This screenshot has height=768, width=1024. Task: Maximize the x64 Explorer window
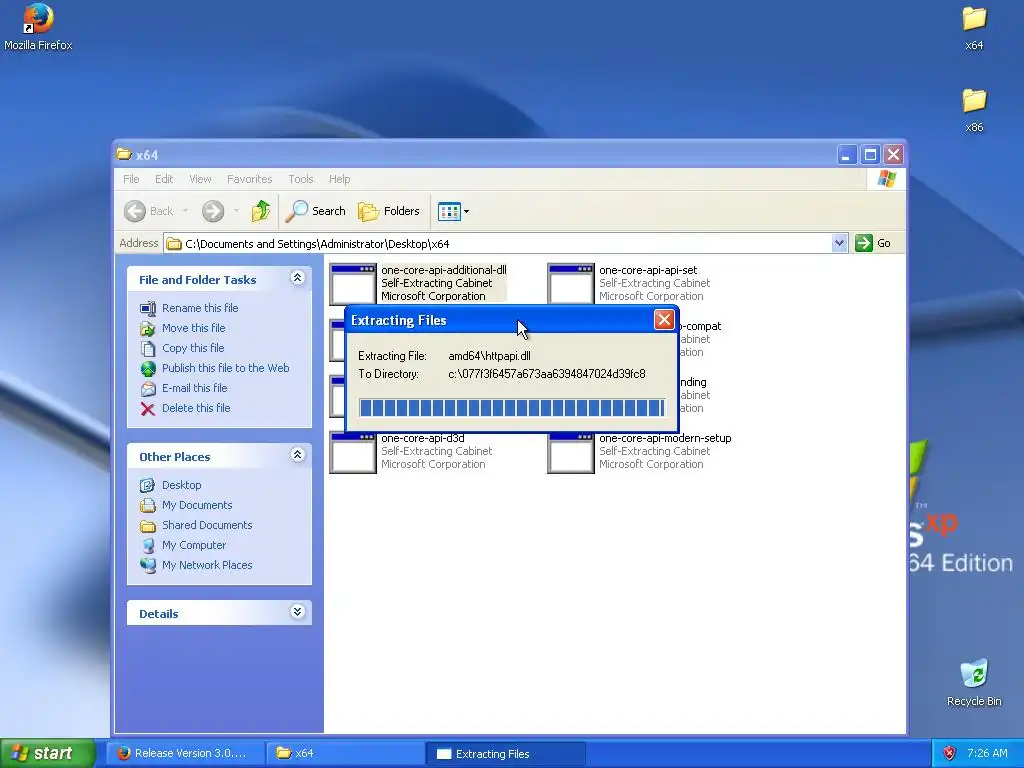pos(870,155)
